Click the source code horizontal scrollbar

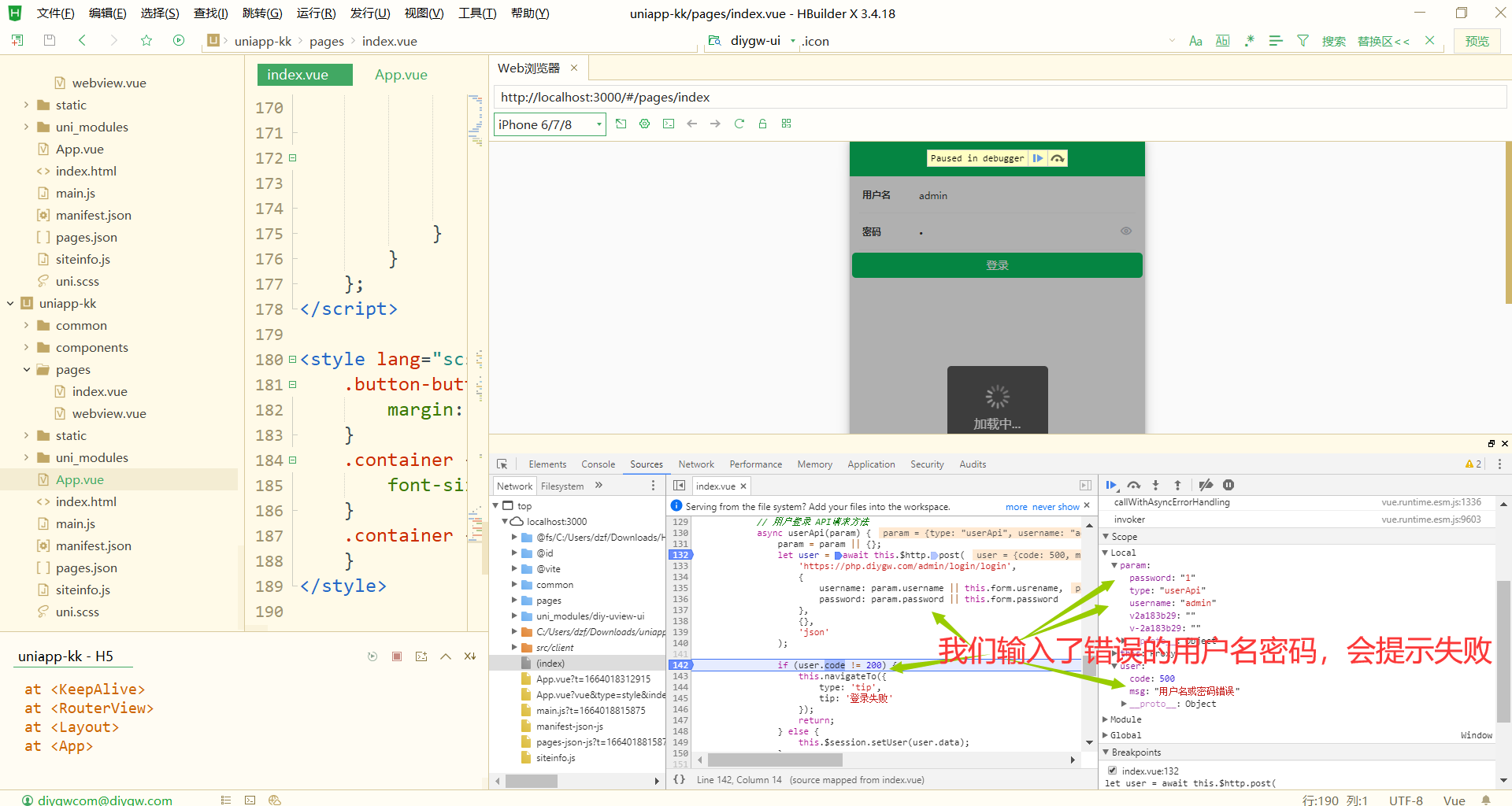click(774, 760)
